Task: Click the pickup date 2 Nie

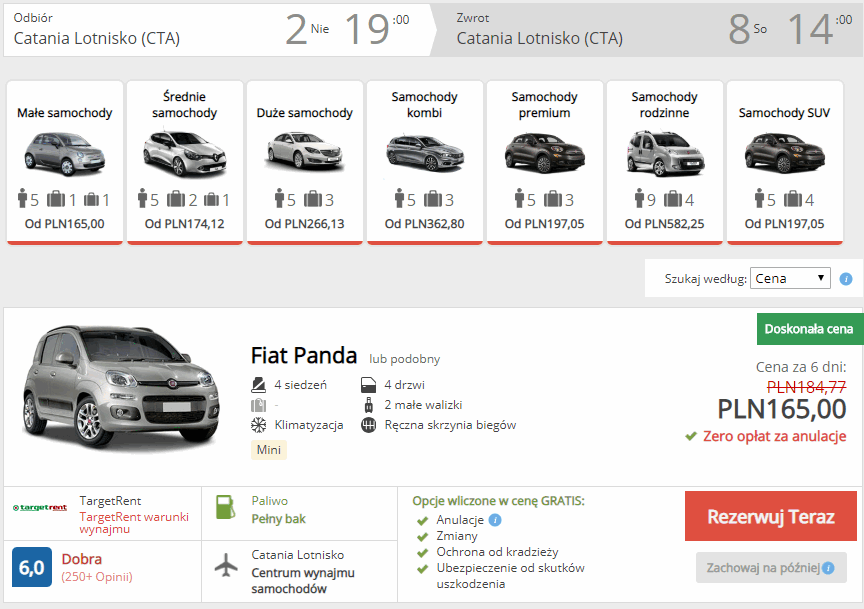Action: pos(307,29)
